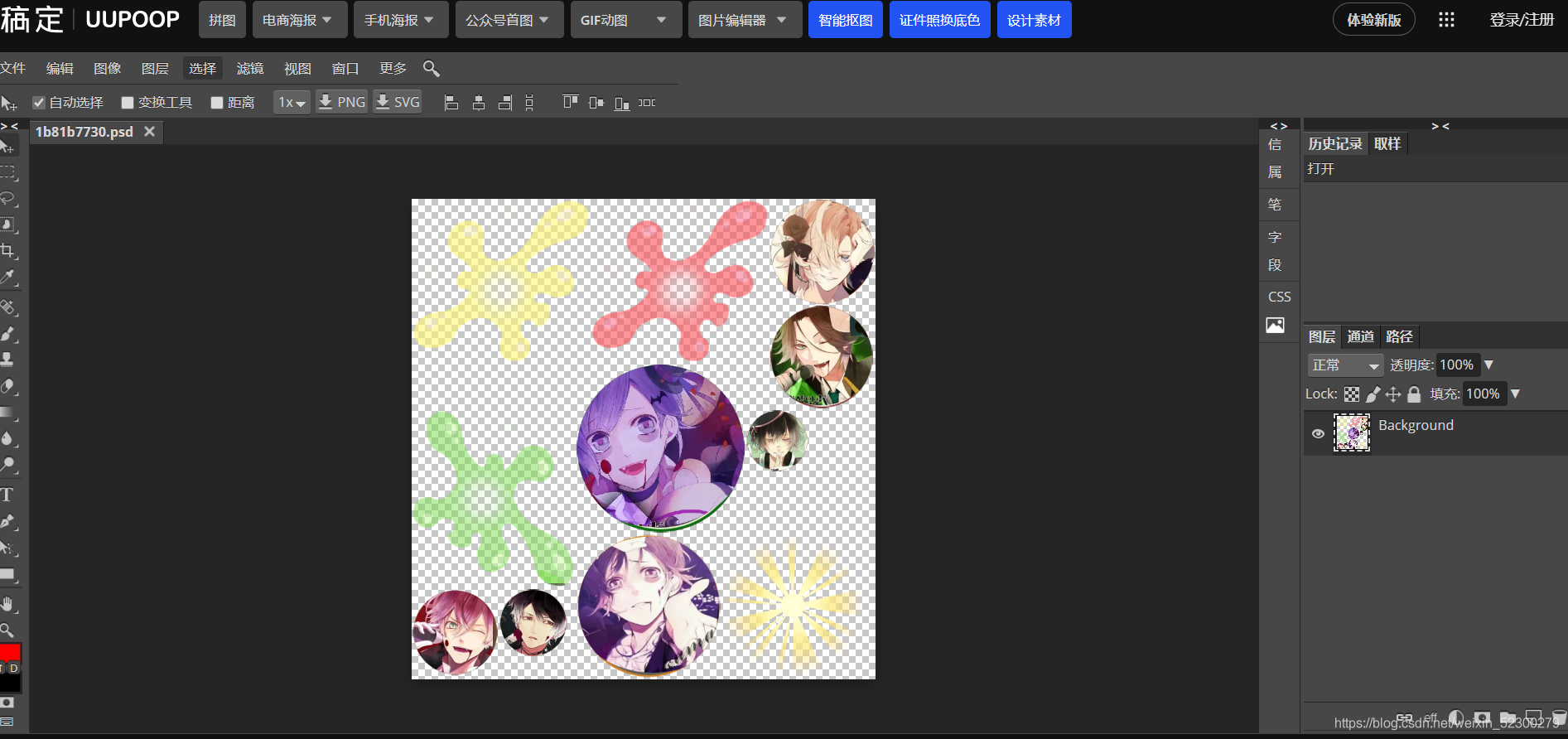
Task: Toggle lock transparent pixels
Action: (x=1352, y=394)
